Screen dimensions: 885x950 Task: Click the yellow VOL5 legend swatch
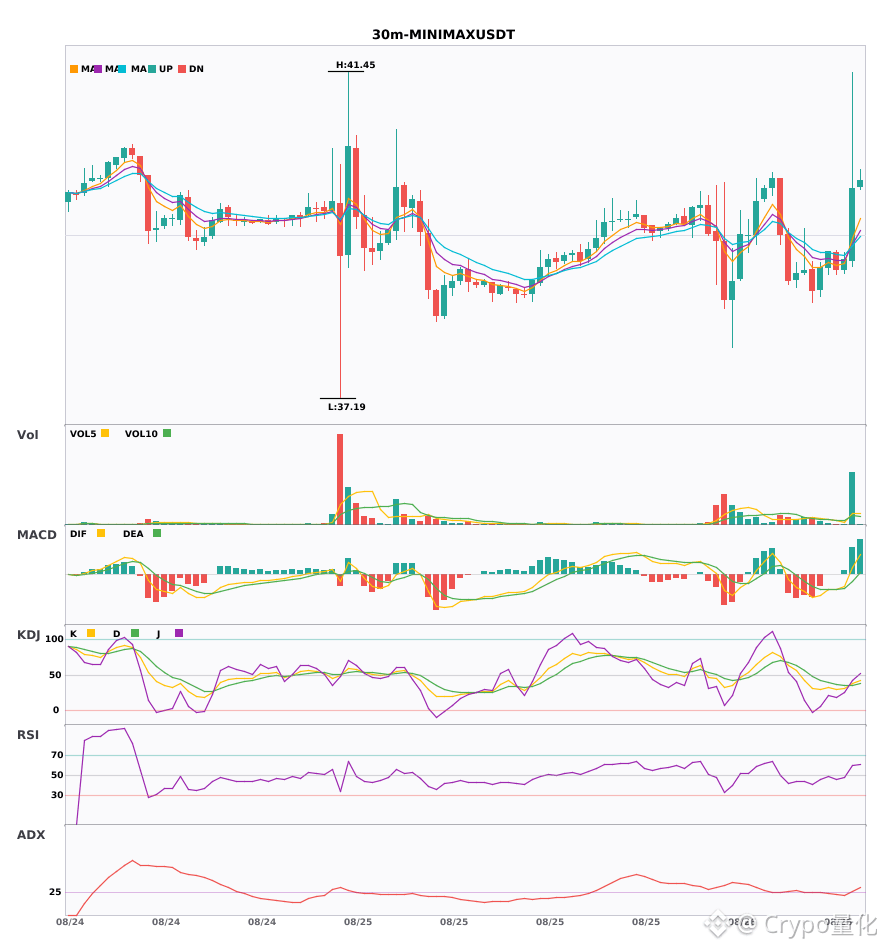click(x=105, y=433)
